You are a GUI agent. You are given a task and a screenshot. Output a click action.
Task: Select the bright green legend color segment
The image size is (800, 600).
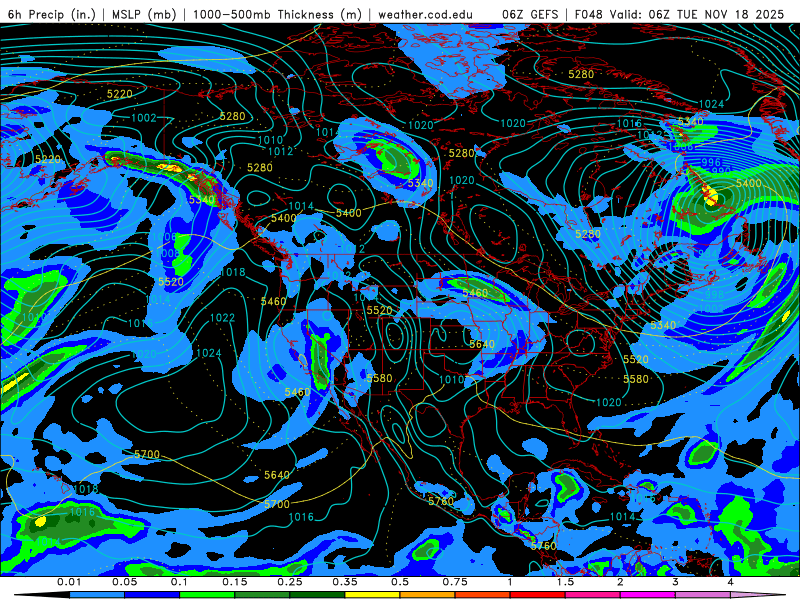(x=207, y=595)
